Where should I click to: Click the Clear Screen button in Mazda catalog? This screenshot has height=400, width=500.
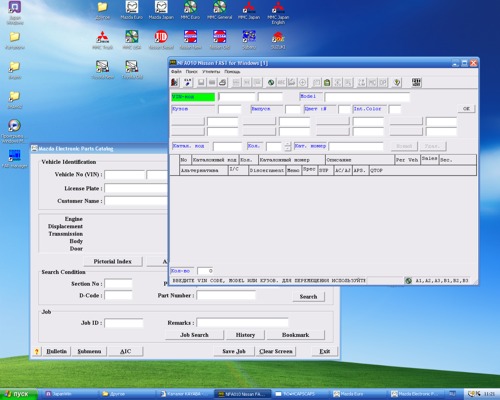click(x=276, y=351)
